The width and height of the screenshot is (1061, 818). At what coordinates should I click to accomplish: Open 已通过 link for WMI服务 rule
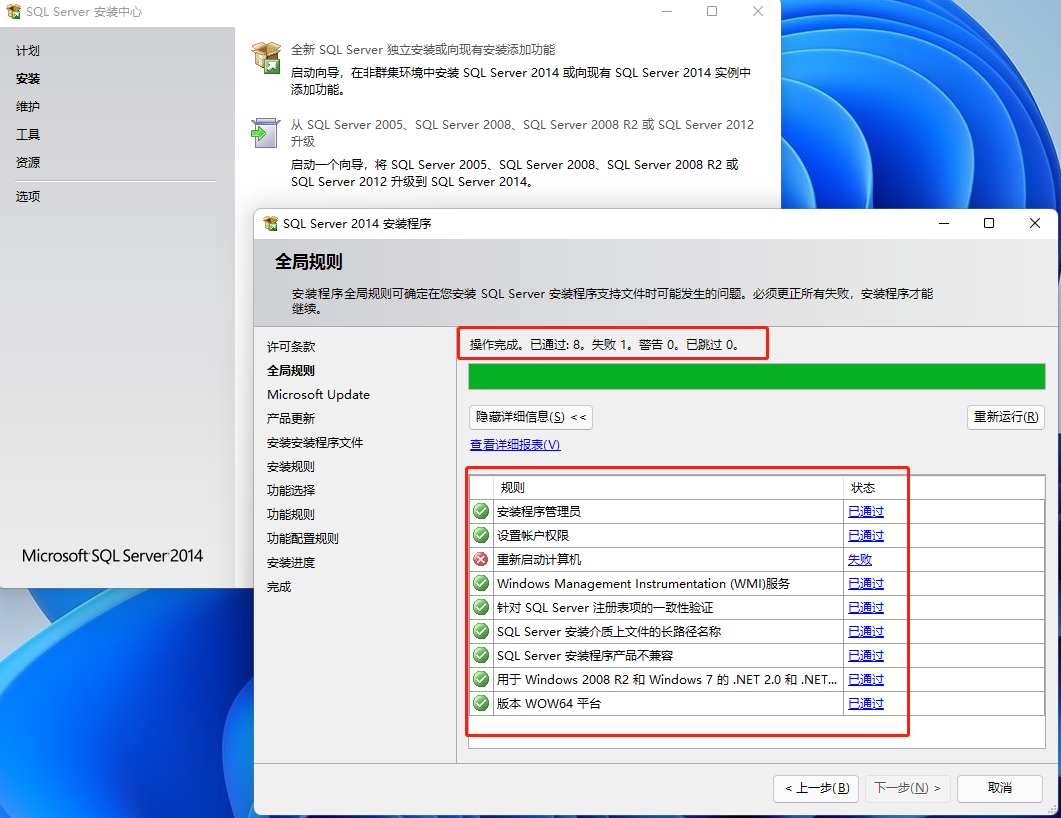[x=866, y=583]
